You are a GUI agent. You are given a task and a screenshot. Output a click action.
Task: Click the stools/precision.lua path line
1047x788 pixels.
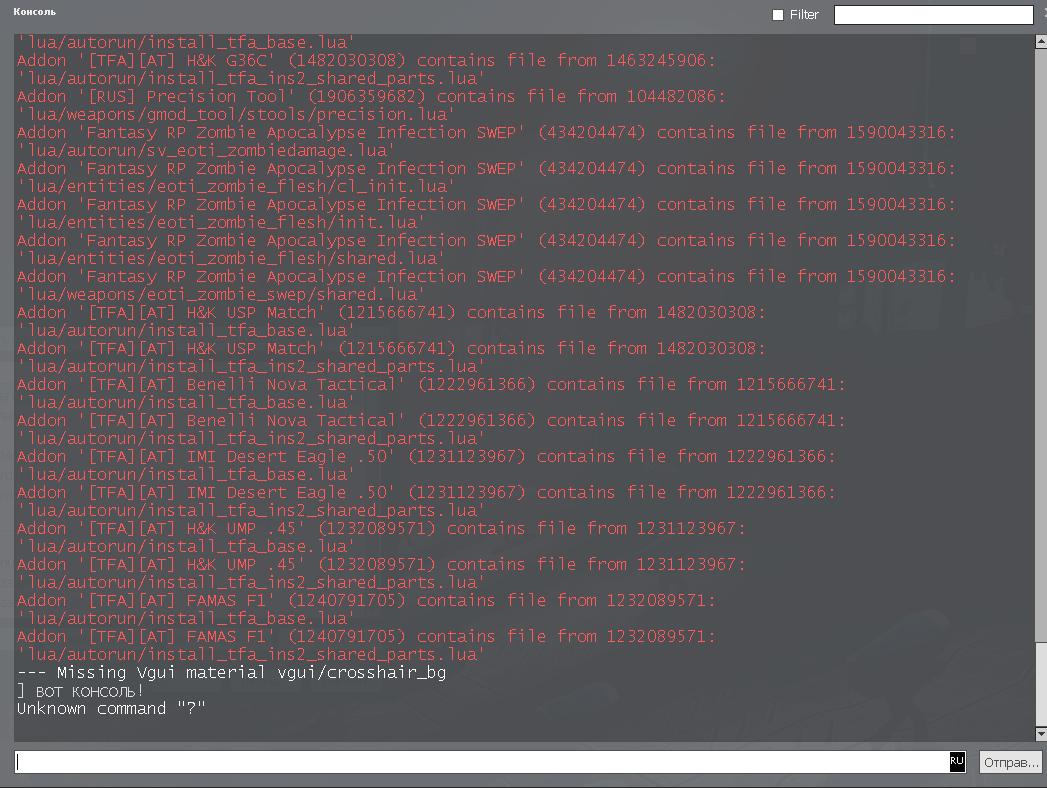click(x=236, y=114)
